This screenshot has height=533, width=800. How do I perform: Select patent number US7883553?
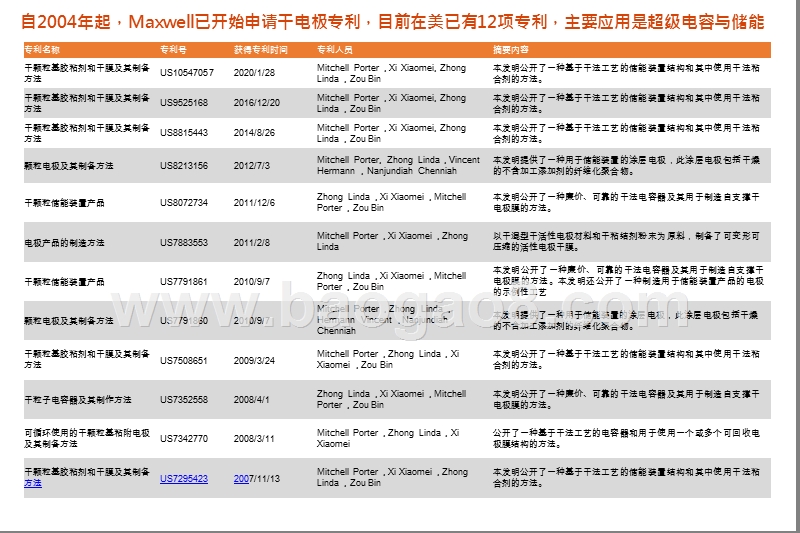pyautogui.click(x=184, y=242)
